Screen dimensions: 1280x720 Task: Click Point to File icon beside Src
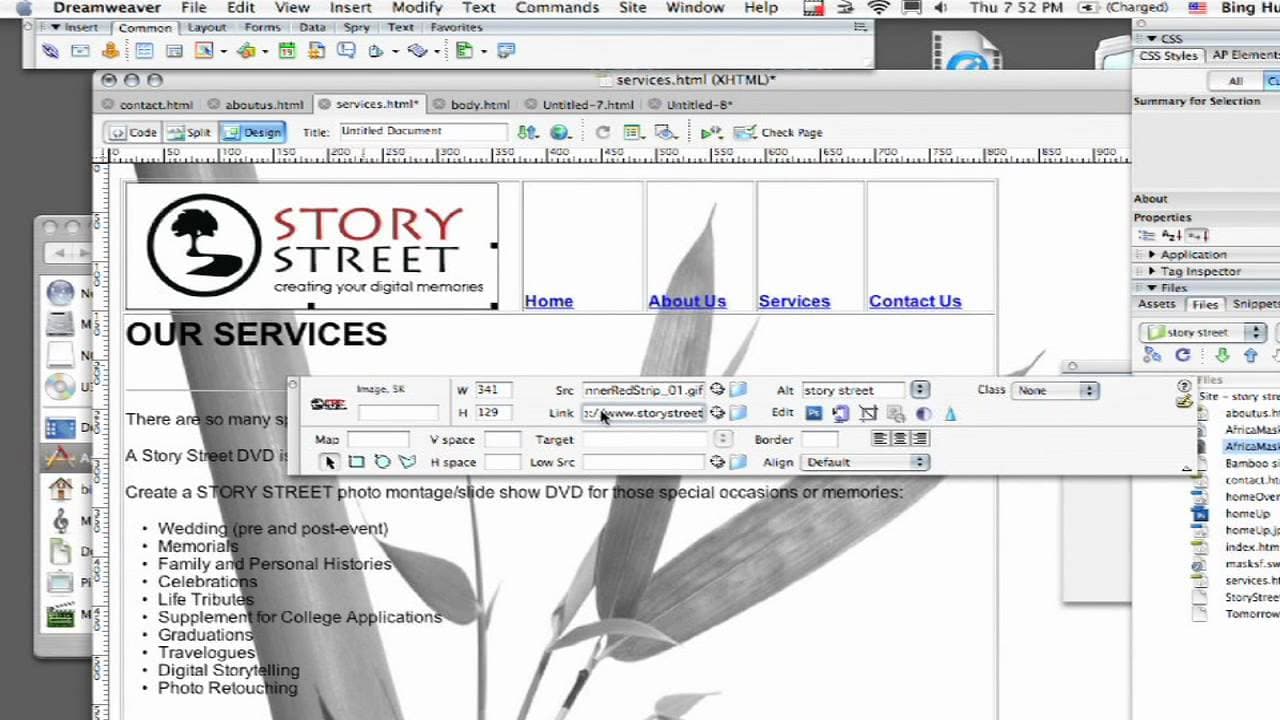click(717, 390)
